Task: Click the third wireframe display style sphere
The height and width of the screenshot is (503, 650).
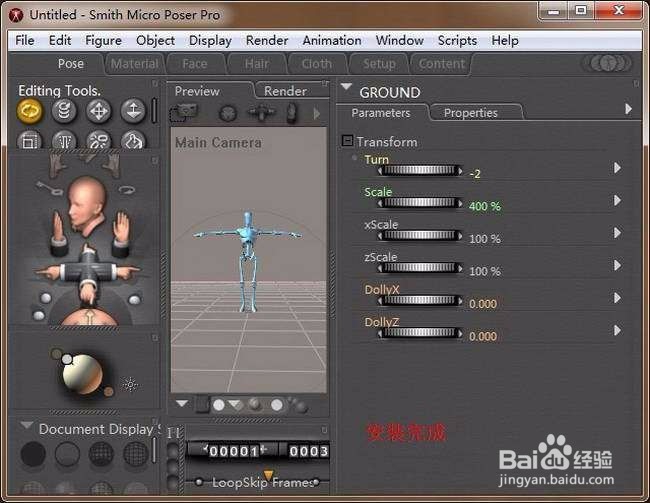Action: [101, 454]
